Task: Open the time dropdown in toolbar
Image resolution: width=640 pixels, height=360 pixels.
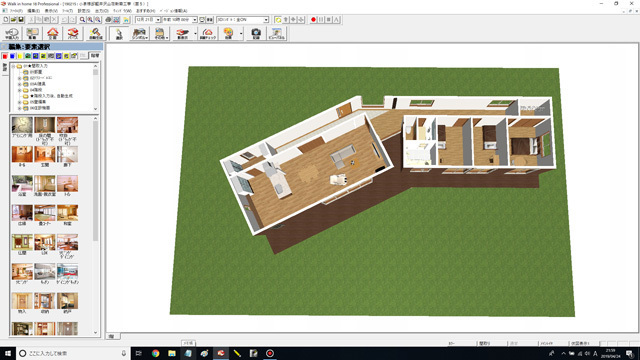Action: pyautogui.click(x=195, y=20)
